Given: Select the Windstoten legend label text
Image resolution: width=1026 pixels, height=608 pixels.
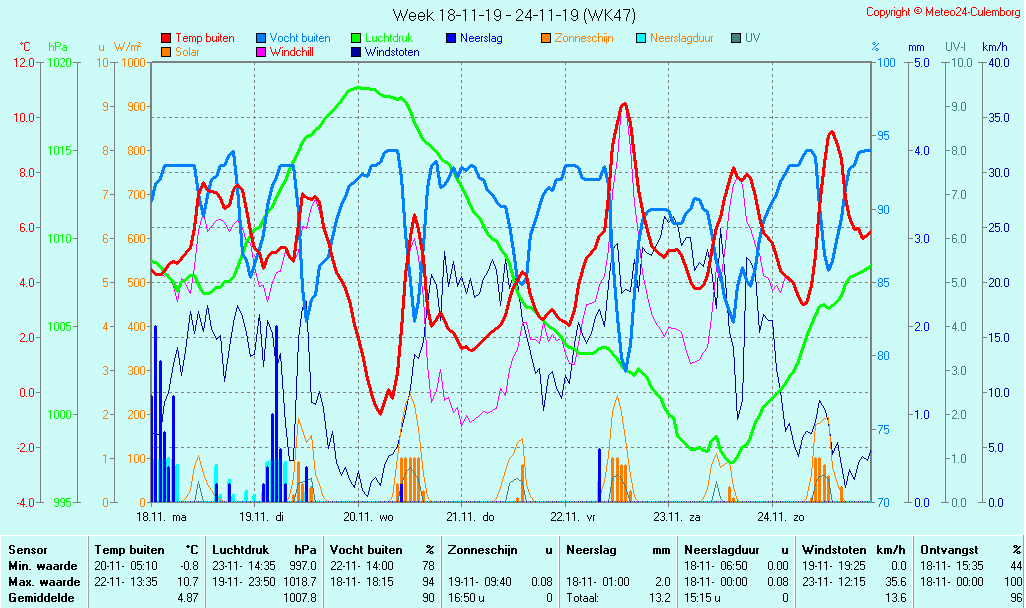Looking at the screenshot, I should [392, 52].
